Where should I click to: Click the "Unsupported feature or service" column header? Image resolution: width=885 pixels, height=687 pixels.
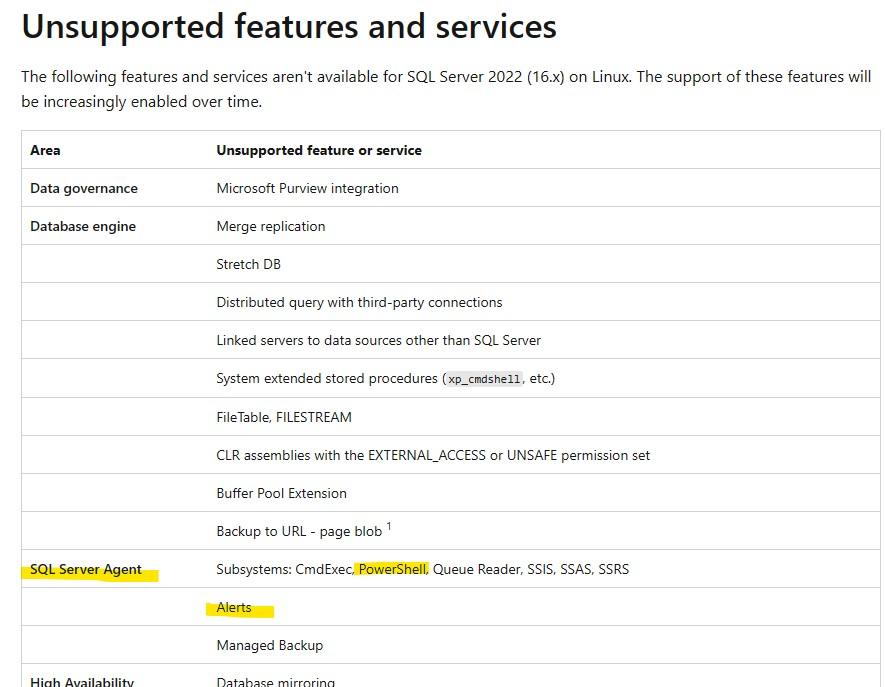click(319, 150)
